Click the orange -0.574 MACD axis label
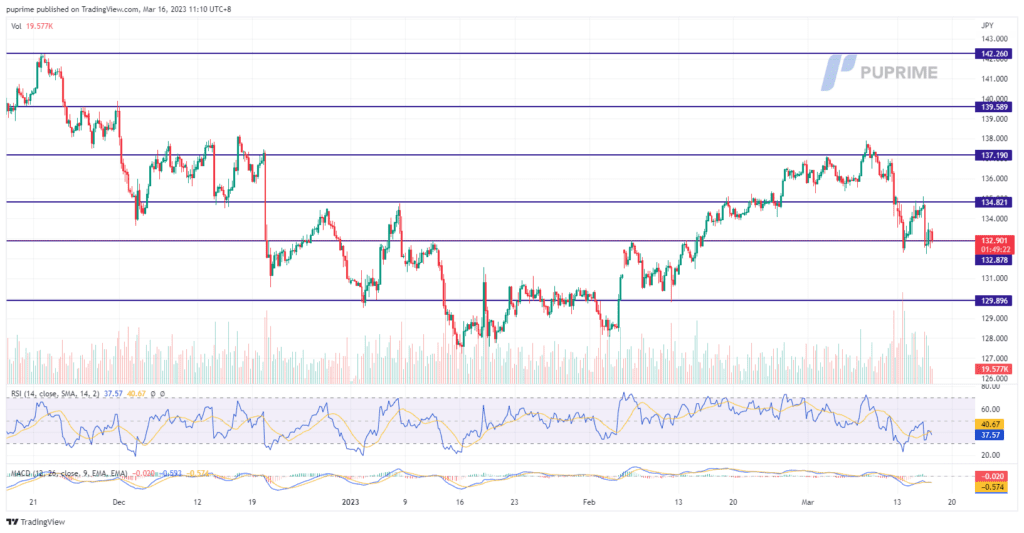 coord(993,487)
